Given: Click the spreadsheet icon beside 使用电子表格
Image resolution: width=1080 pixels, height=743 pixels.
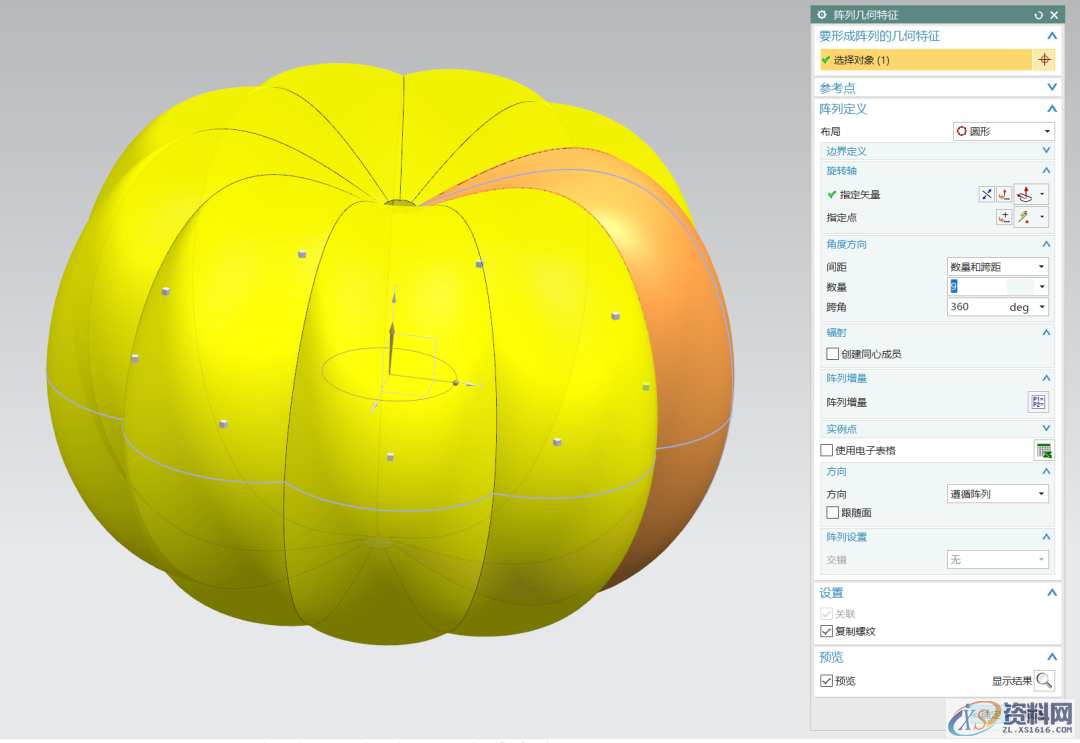Looking at the screenshot, I should coord(1043,450).
